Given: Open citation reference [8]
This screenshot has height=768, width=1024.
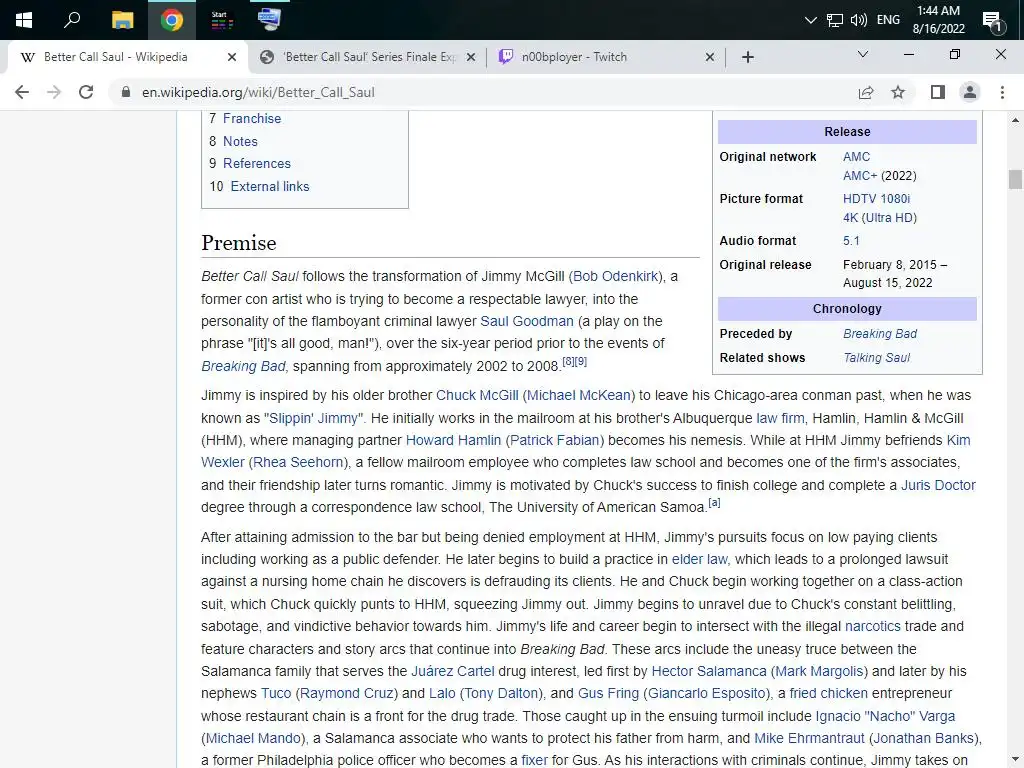Looking at the screenshot, I should point(568,361).
